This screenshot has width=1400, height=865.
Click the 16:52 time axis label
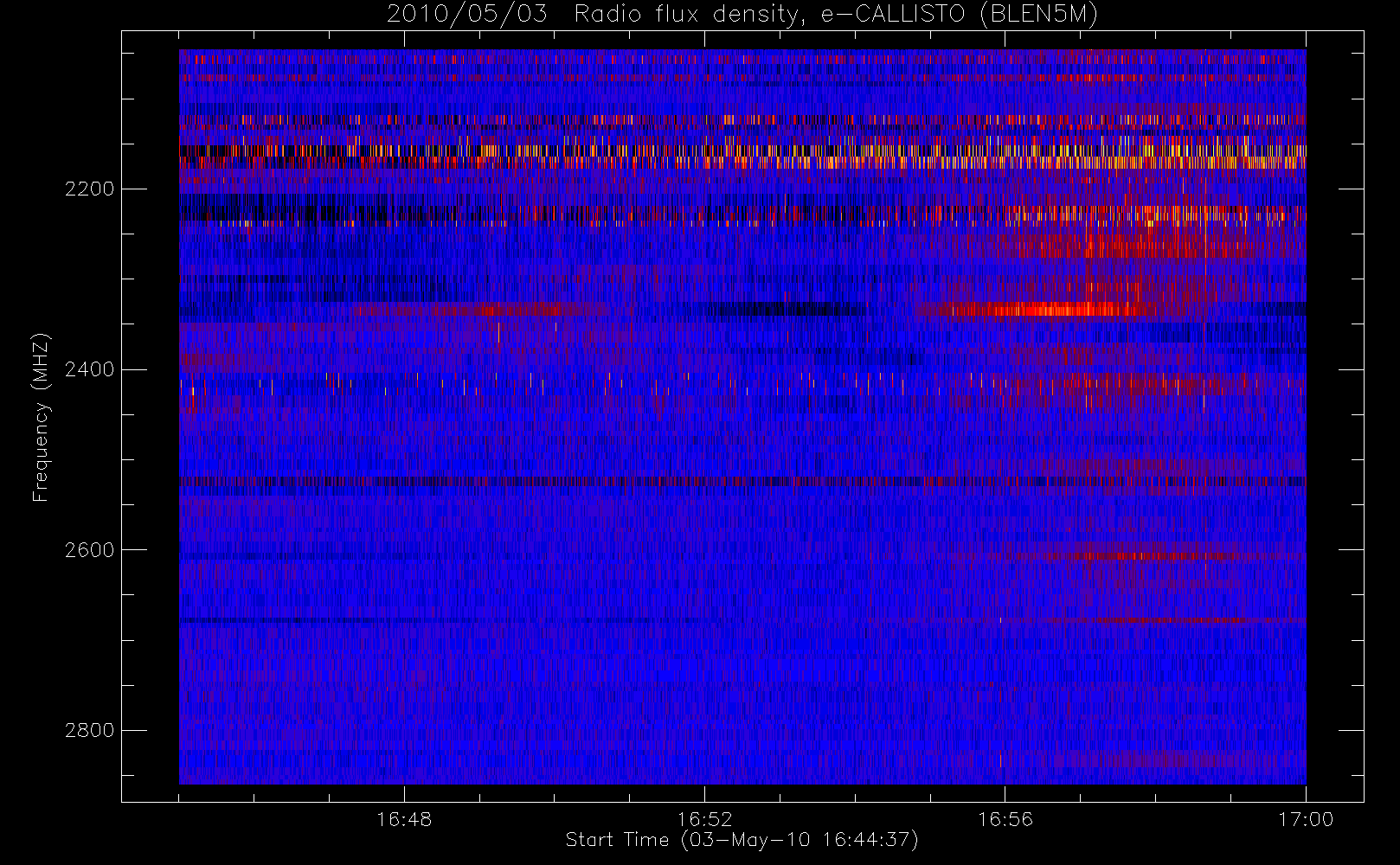(704, 819)
